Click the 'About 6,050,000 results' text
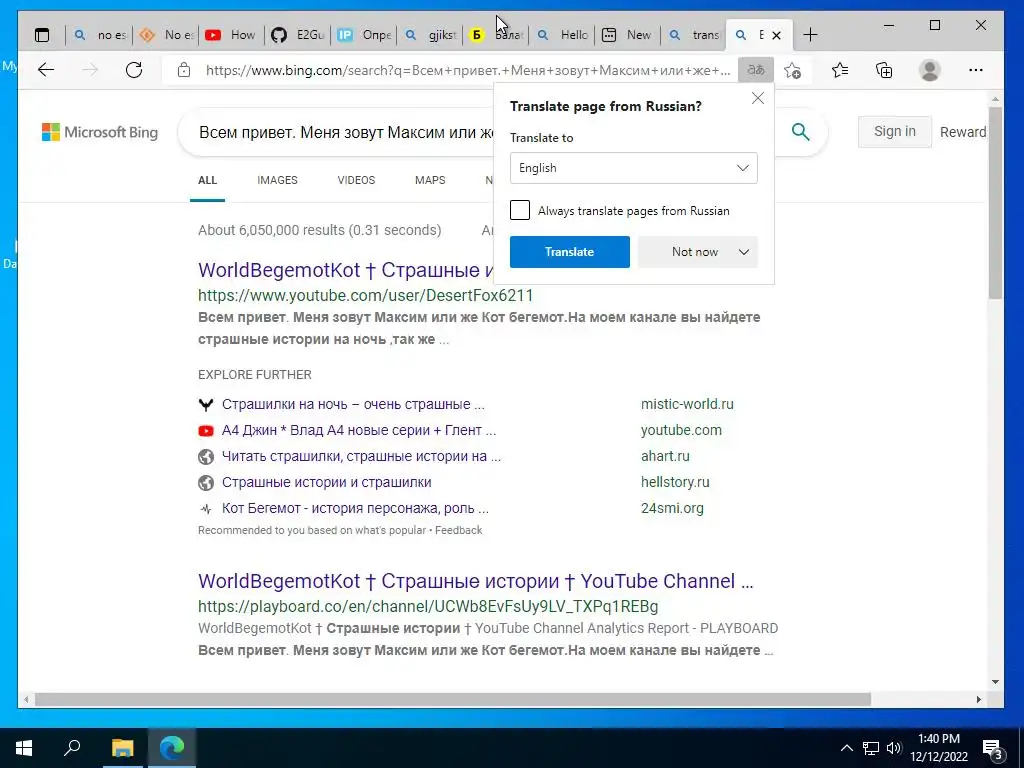 319,230
